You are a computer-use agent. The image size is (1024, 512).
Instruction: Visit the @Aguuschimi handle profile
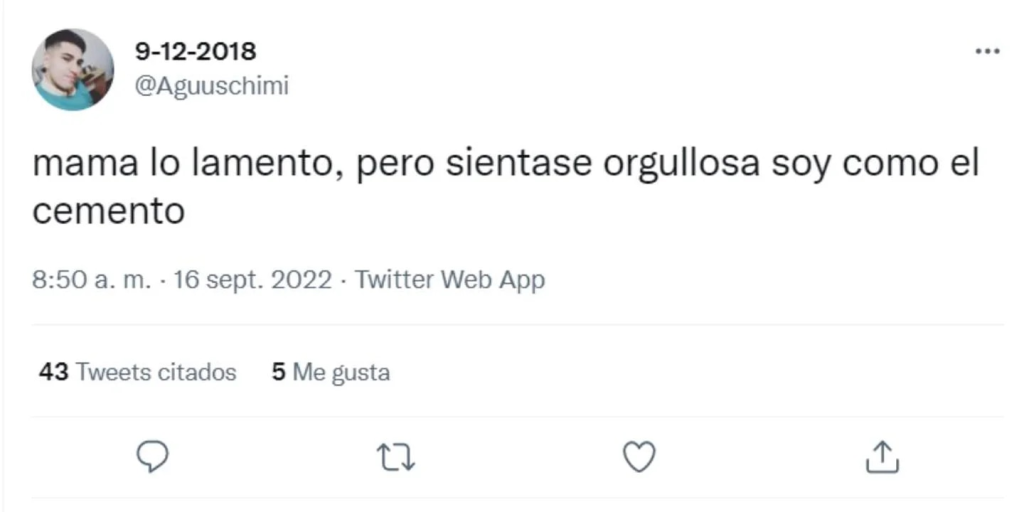pos(211,86)
